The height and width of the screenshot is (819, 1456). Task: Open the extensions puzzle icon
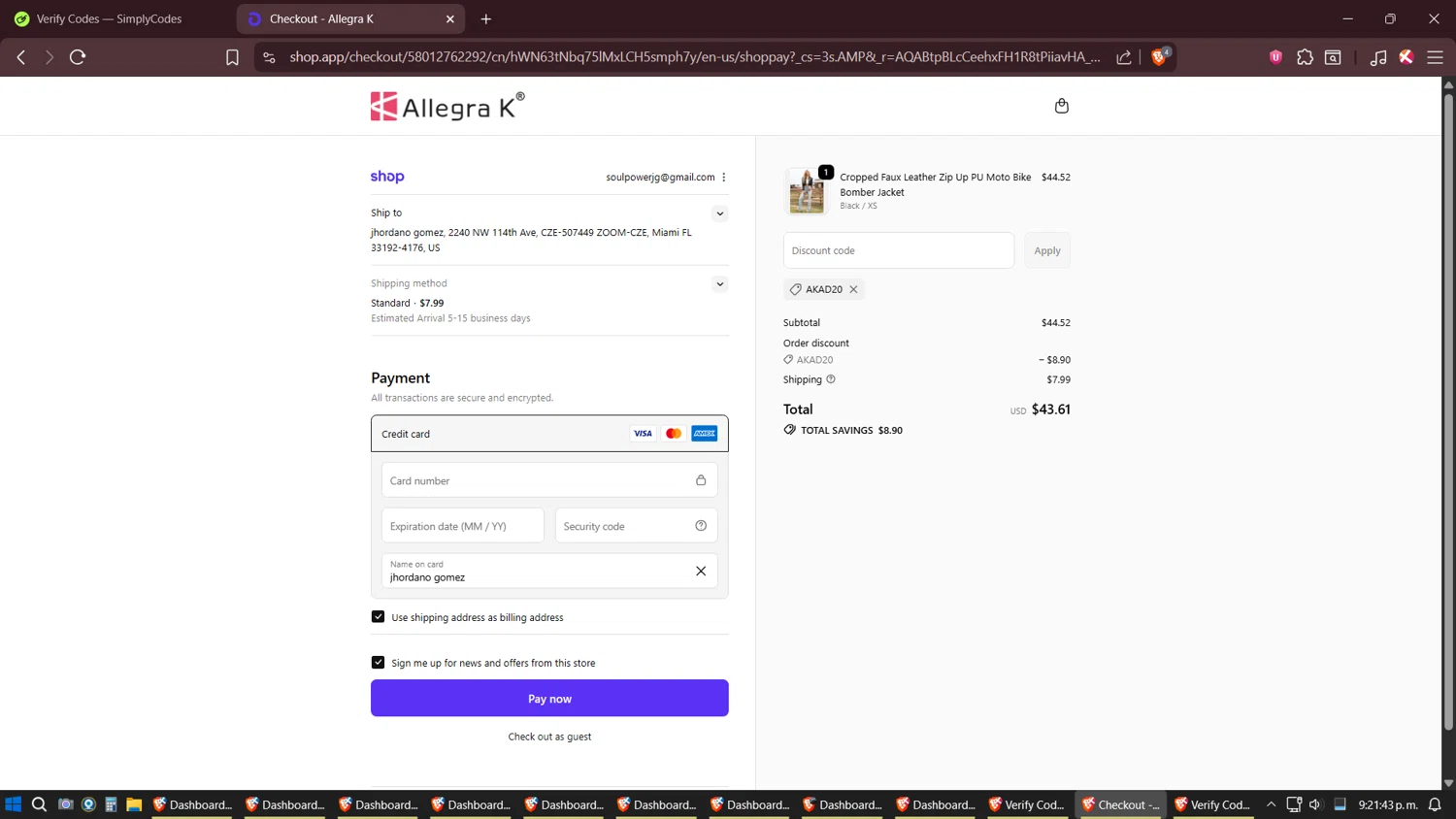[x=1305, y=57]
